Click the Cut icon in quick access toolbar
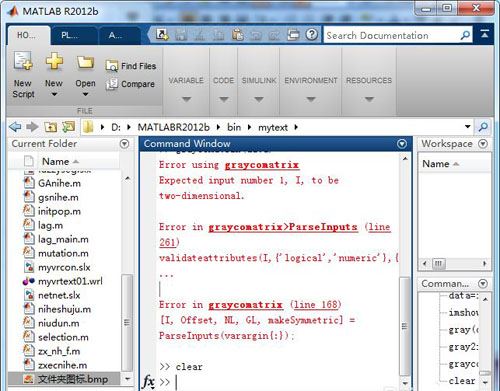The image size is (500, 391). click(x=199, y=35)
